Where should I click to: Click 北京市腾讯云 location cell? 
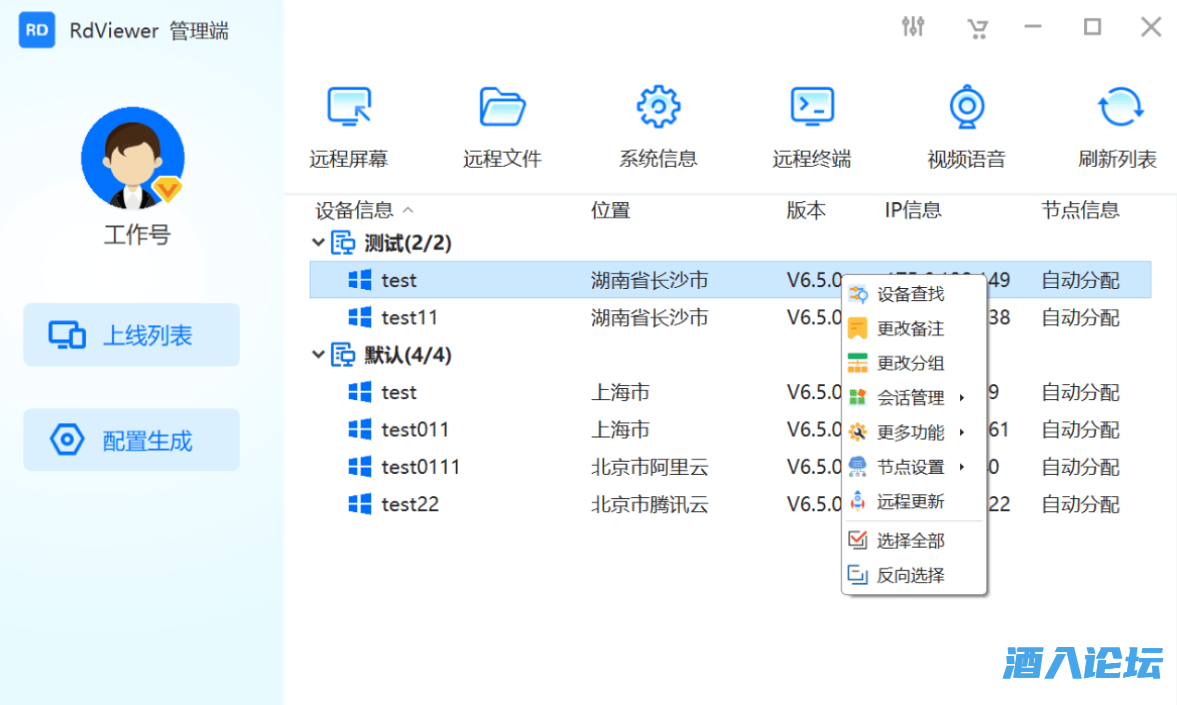[x=649, y=505]
